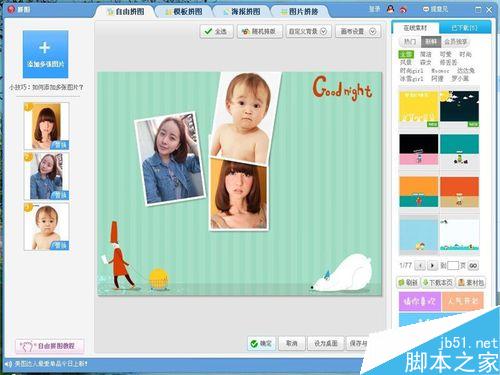Select the 会员独享 filter
Viewport: 500px width, 375px height.
point(455,42)
